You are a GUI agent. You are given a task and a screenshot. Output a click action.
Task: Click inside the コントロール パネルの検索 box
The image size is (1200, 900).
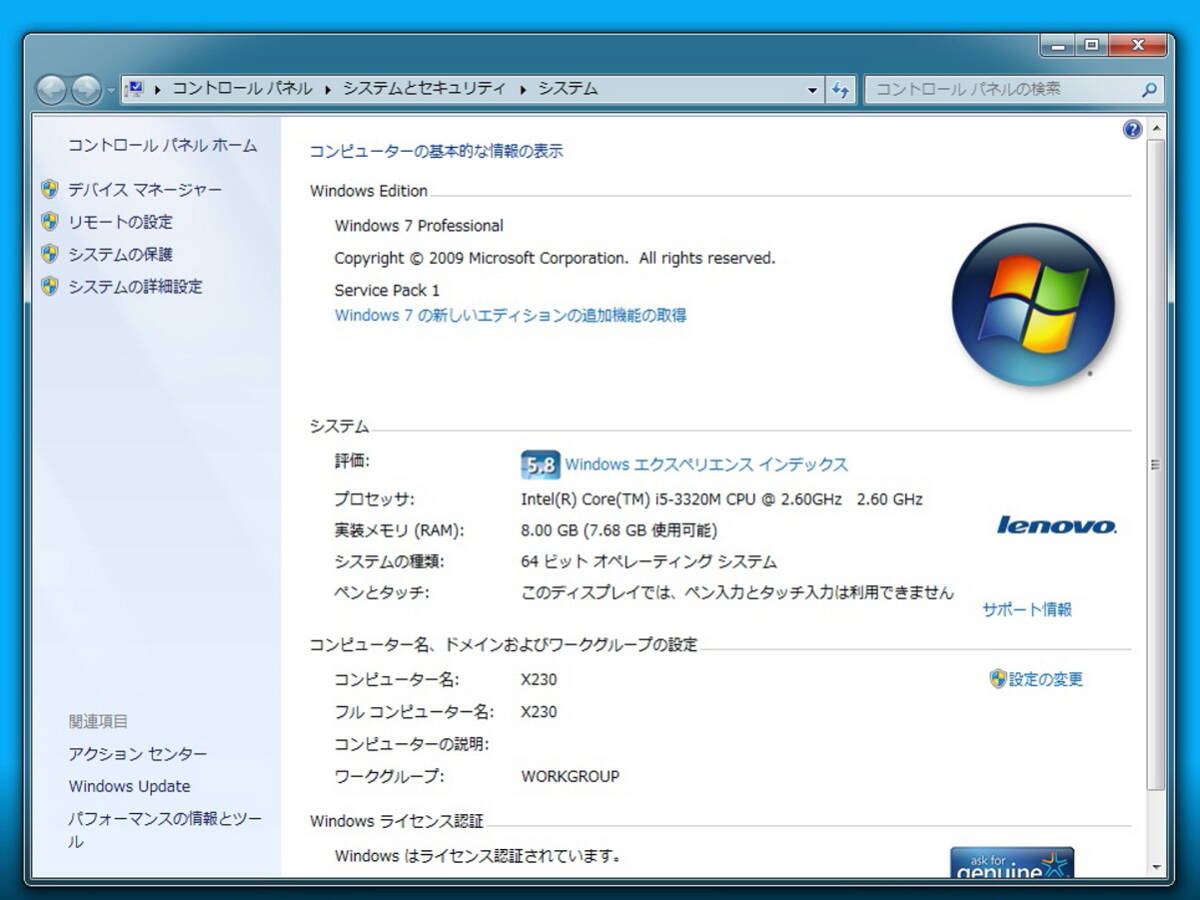pyautogui.click(x=1000, y=89)
